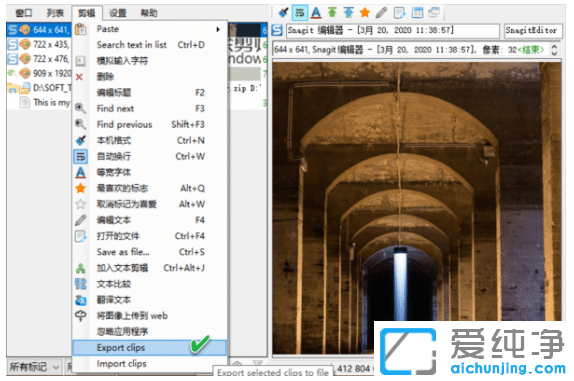Click the overlapping windows toolbar icon

pos(434,13)
